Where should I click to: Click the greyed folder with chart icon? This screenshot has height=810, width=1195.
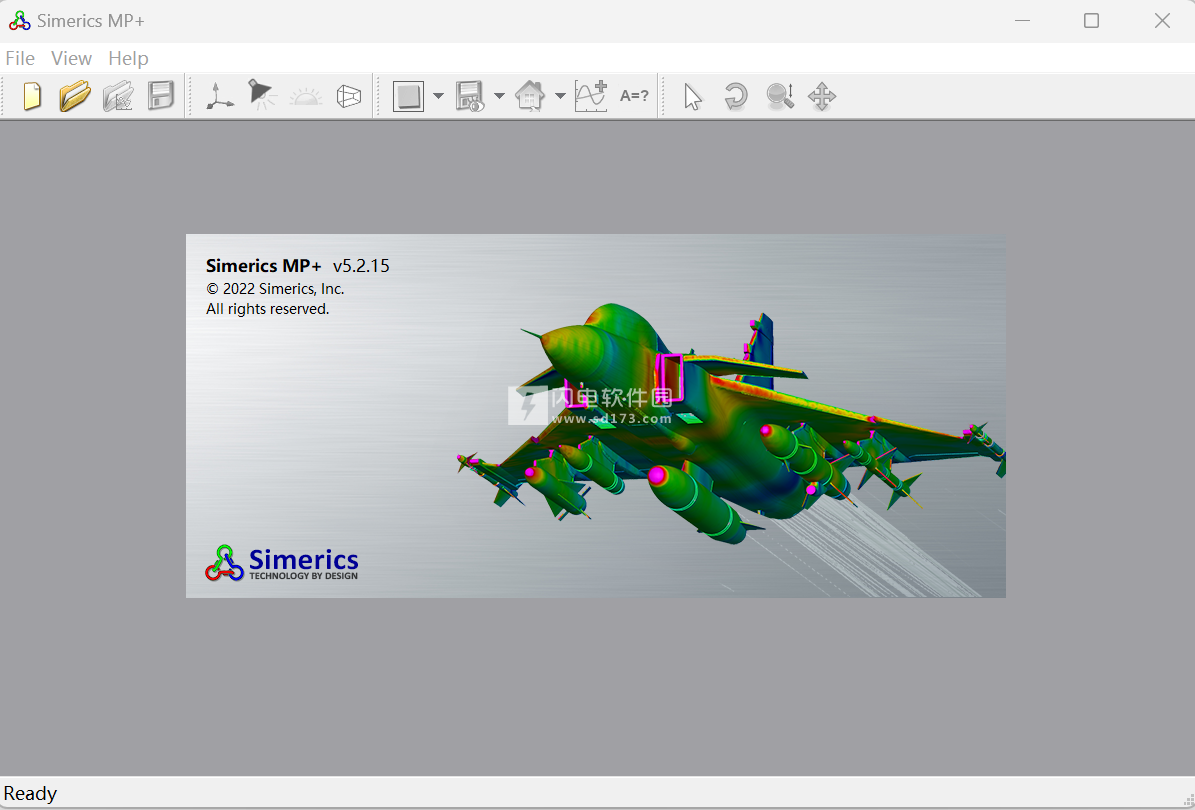click(x=118, y=96)
